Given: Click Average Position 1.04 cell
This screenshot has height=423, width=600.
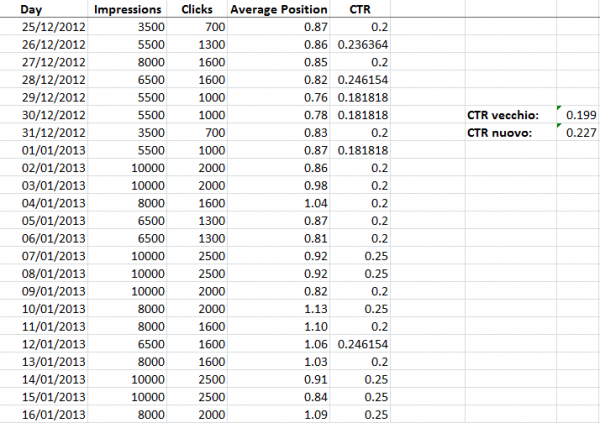Looking at the screenshot, I should tap(279, 203).
